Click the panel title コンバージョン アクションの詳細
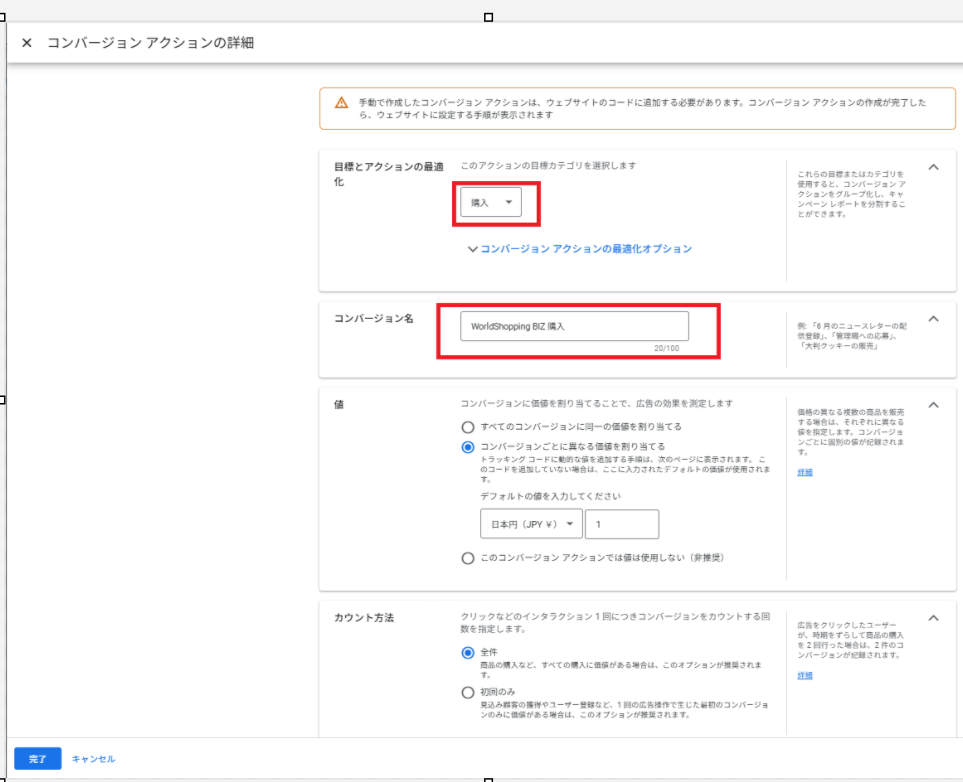The height and width of the screenshot is (782, 963). pos(150,43)
